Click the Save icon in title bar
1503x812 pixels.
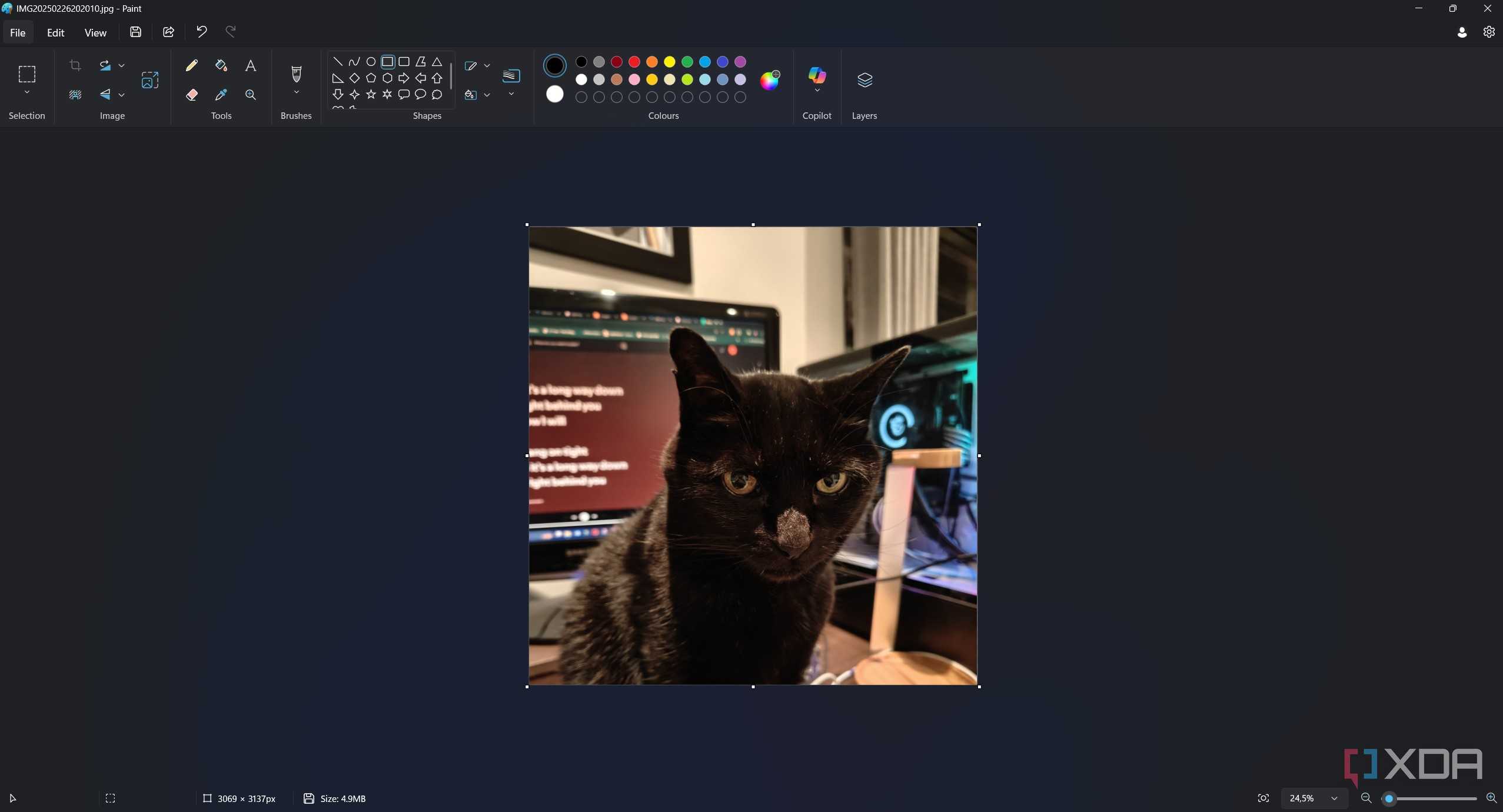(x=136, y=32)
